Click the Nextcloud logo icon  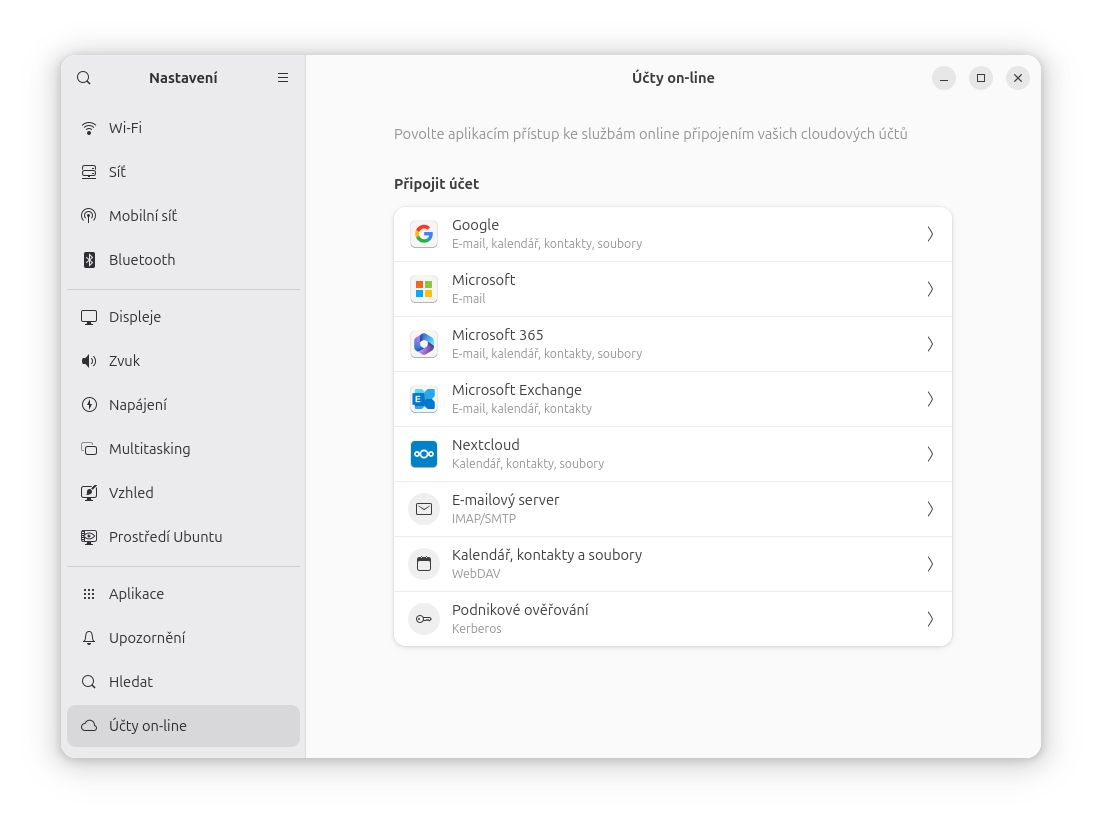pyautogui.click(x=424, y=454)
